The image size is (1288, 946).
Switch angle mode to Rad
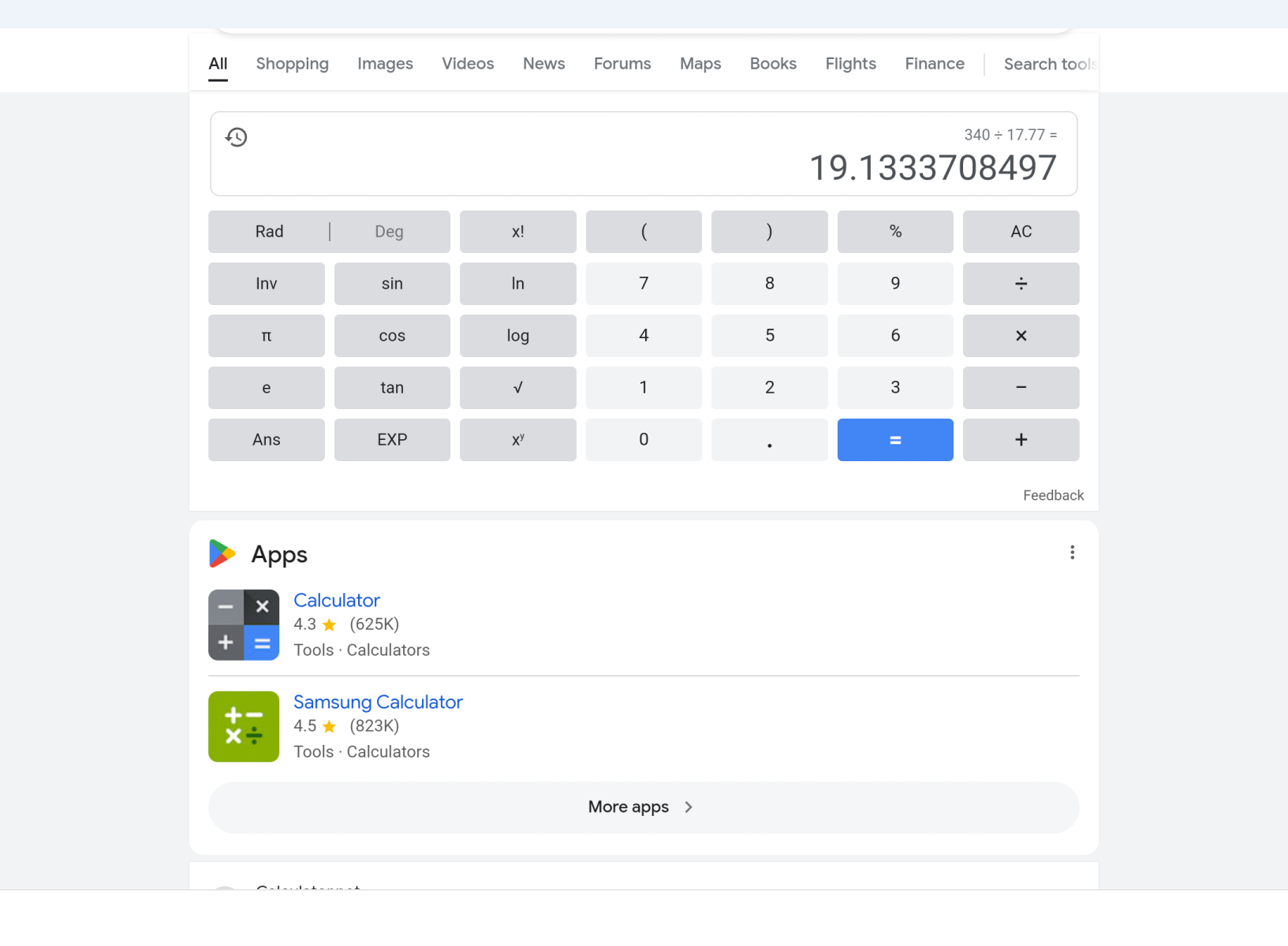[269, 232]
